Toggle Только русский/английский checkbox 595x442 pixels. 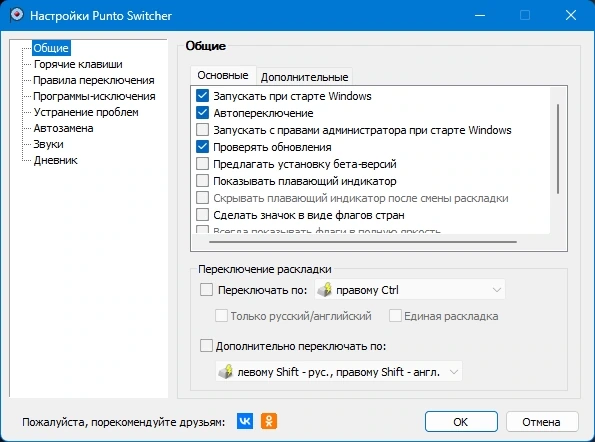point(221,316)
